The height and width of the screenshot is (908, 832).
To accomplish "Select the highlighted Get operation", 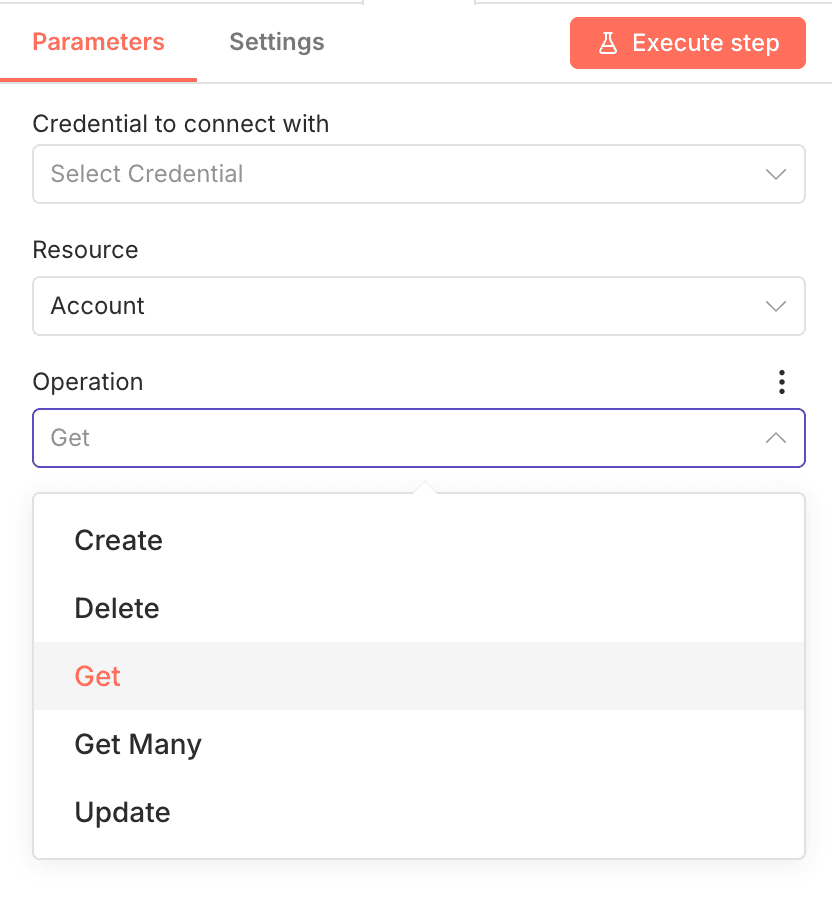I will pyautogui.click(x=97, y=676).
